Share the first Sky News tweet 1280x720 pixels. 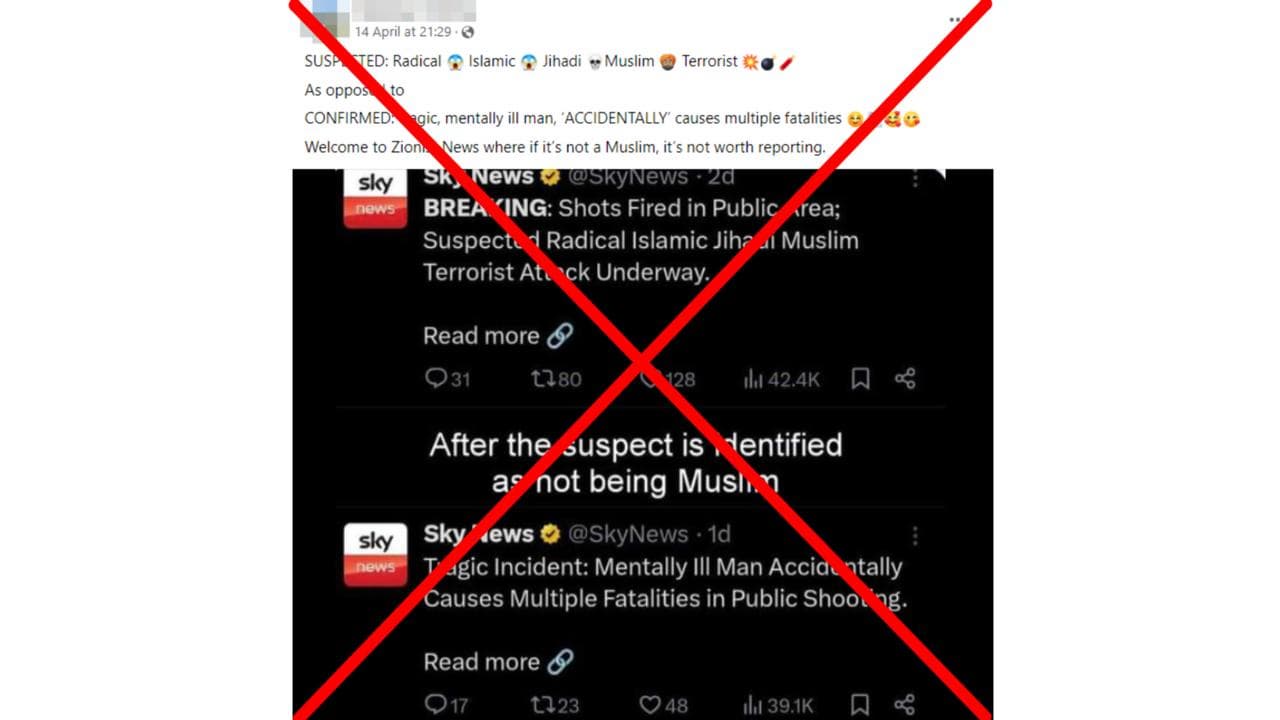click(905, 378)
